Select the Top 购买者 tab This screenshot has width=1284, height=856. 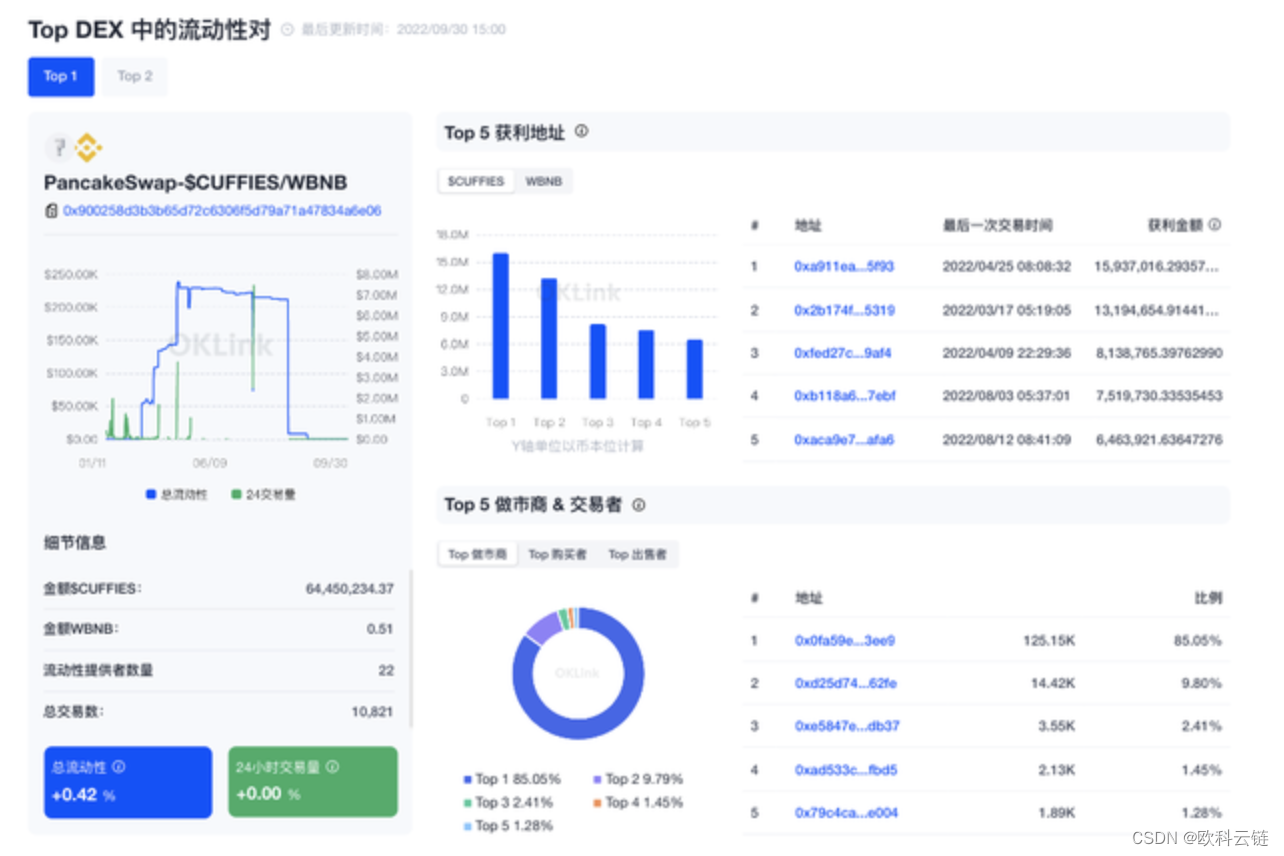[557, 554]
